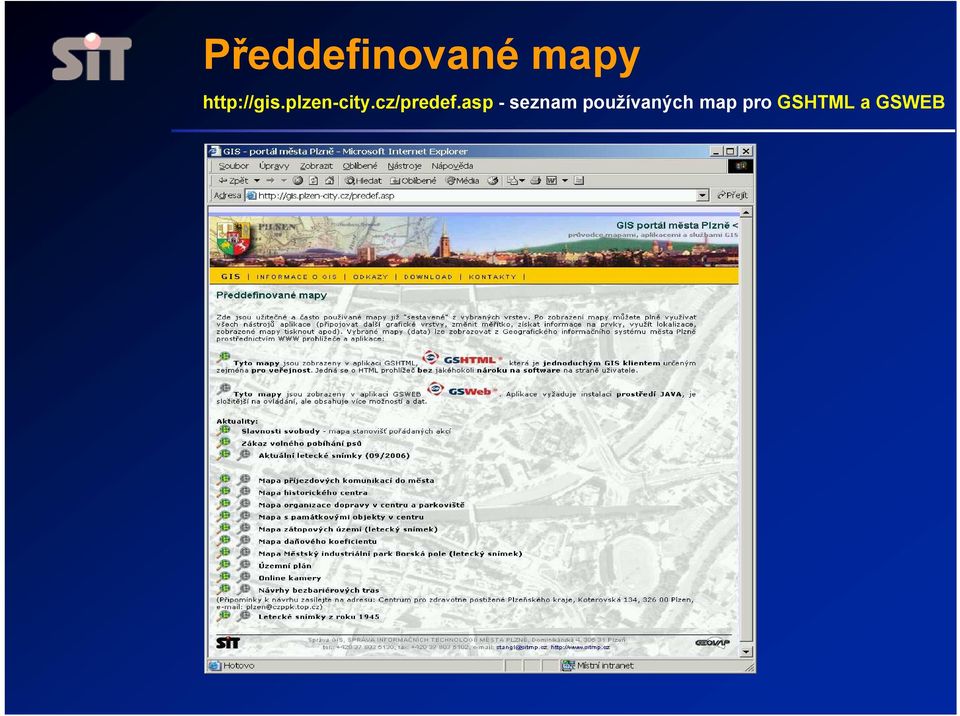The width and height of the screenshot is (960, 716).
Task: Click the SIT logo in page footer
Action: pos(228,643)
